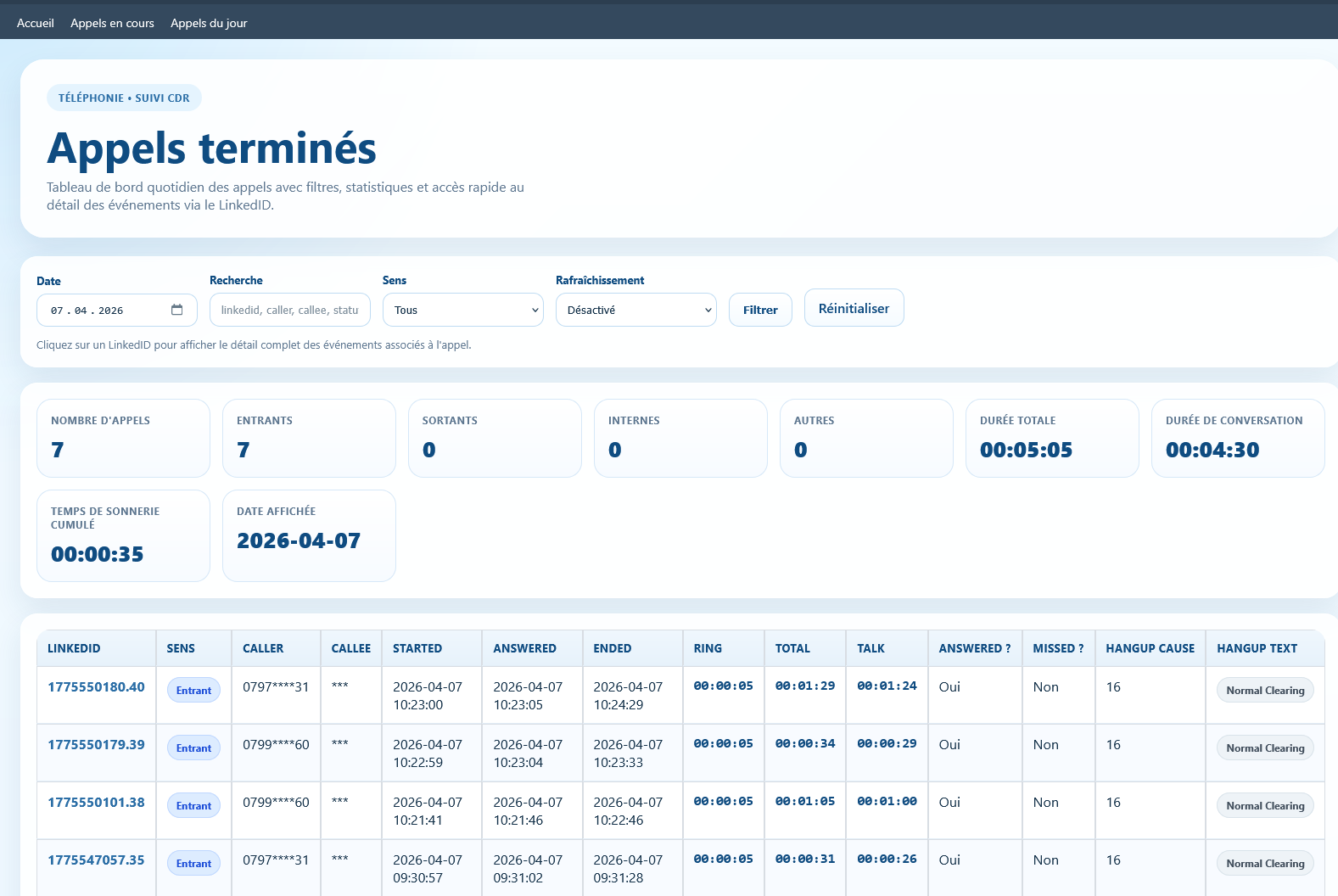Click Normal Clearing badge in row 1775550180.40
Screen dimensions: 1338x896
click(1265, 690)
